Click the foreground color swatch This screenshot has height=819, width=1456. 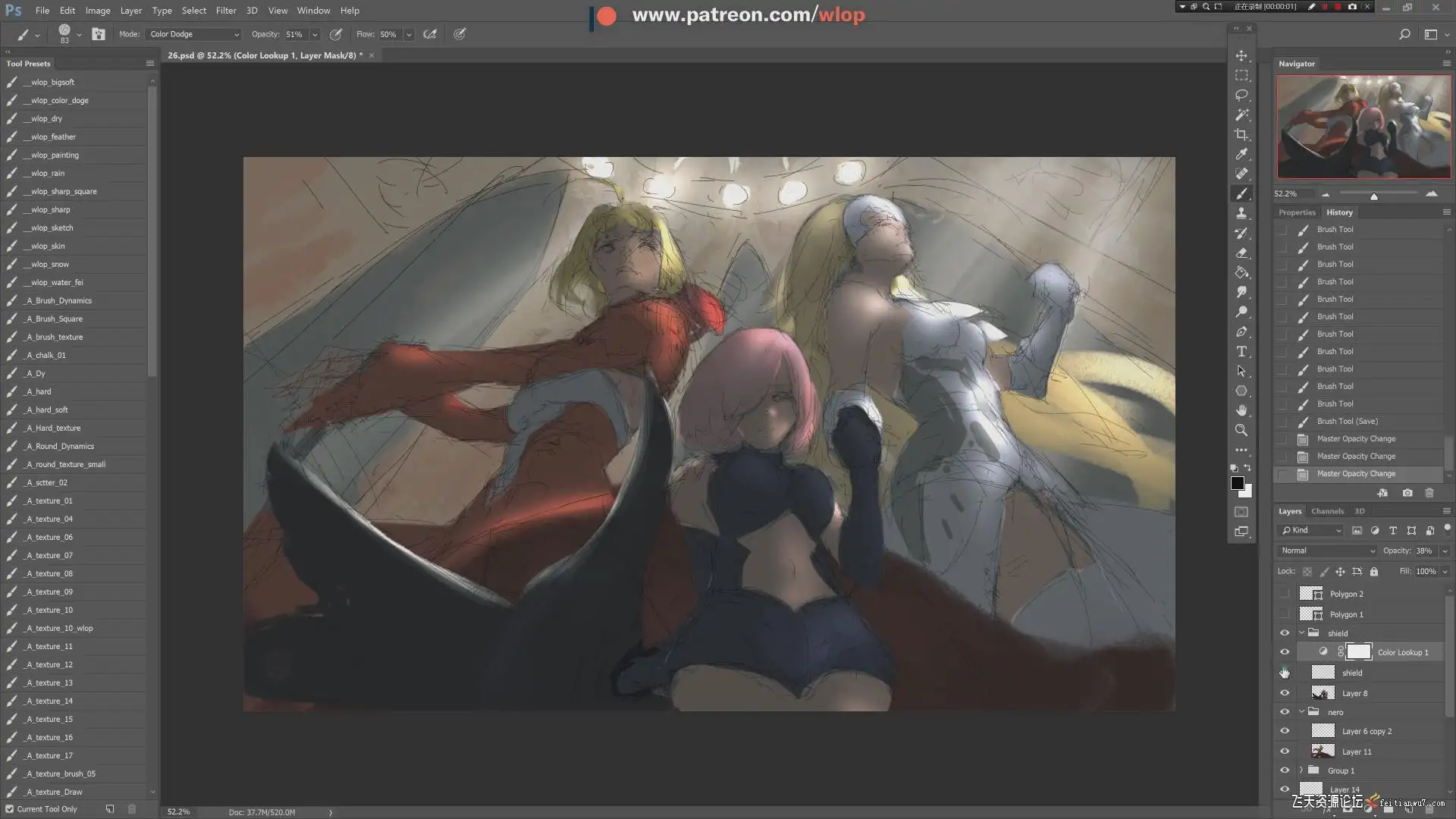point(1237,483)
